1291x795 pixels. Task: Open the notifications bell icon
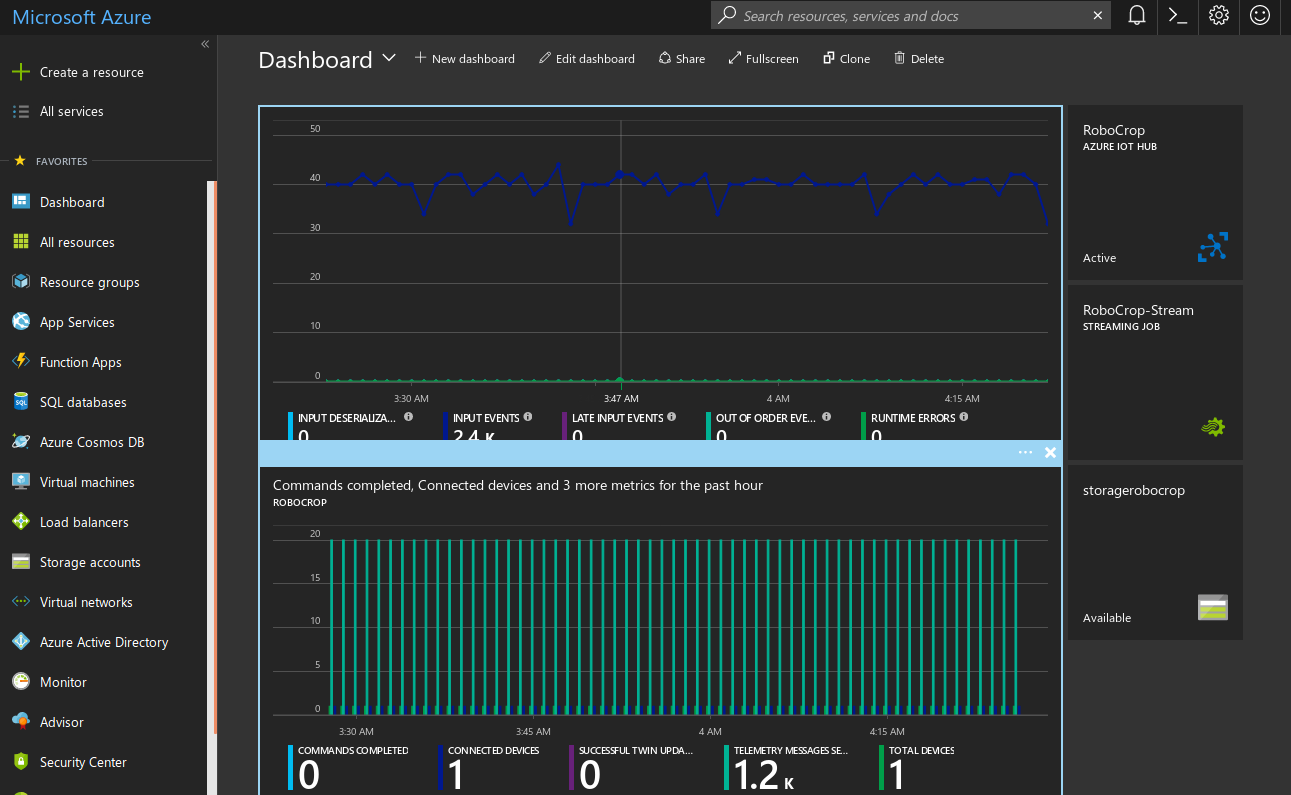pyautogui.click(x=1137, y=15)
